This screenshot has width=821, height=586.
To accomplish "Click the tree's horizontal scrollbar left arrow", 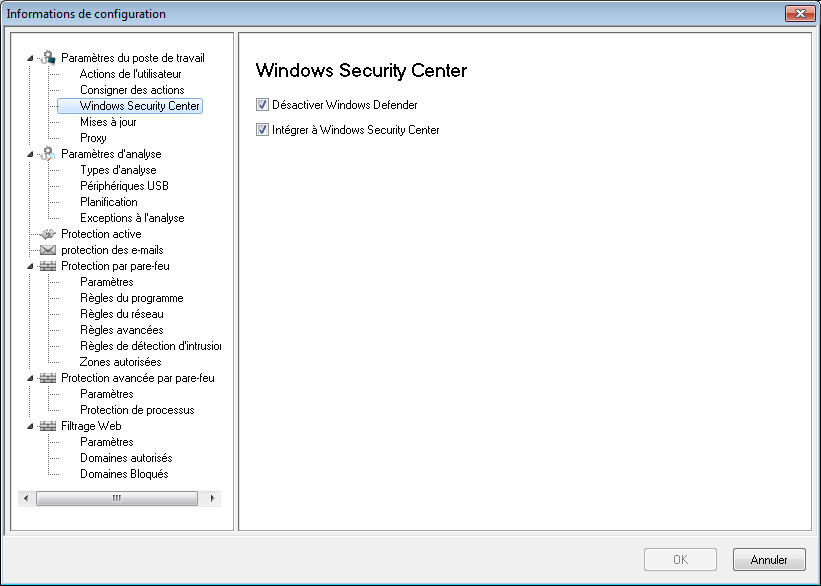I will [26, 499].
